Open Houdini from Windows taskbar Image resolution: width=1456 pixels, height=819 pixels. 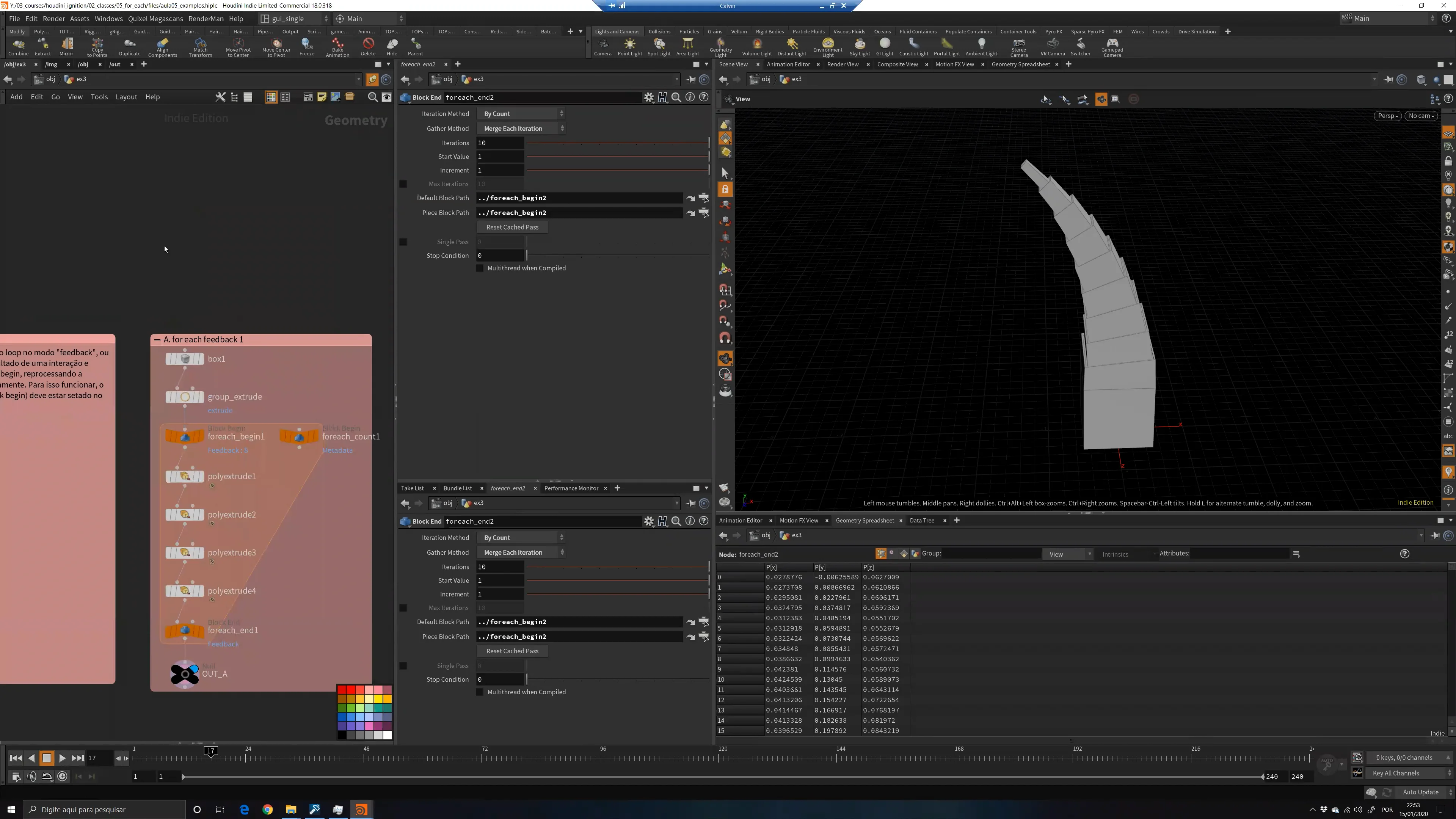[361, 810]
